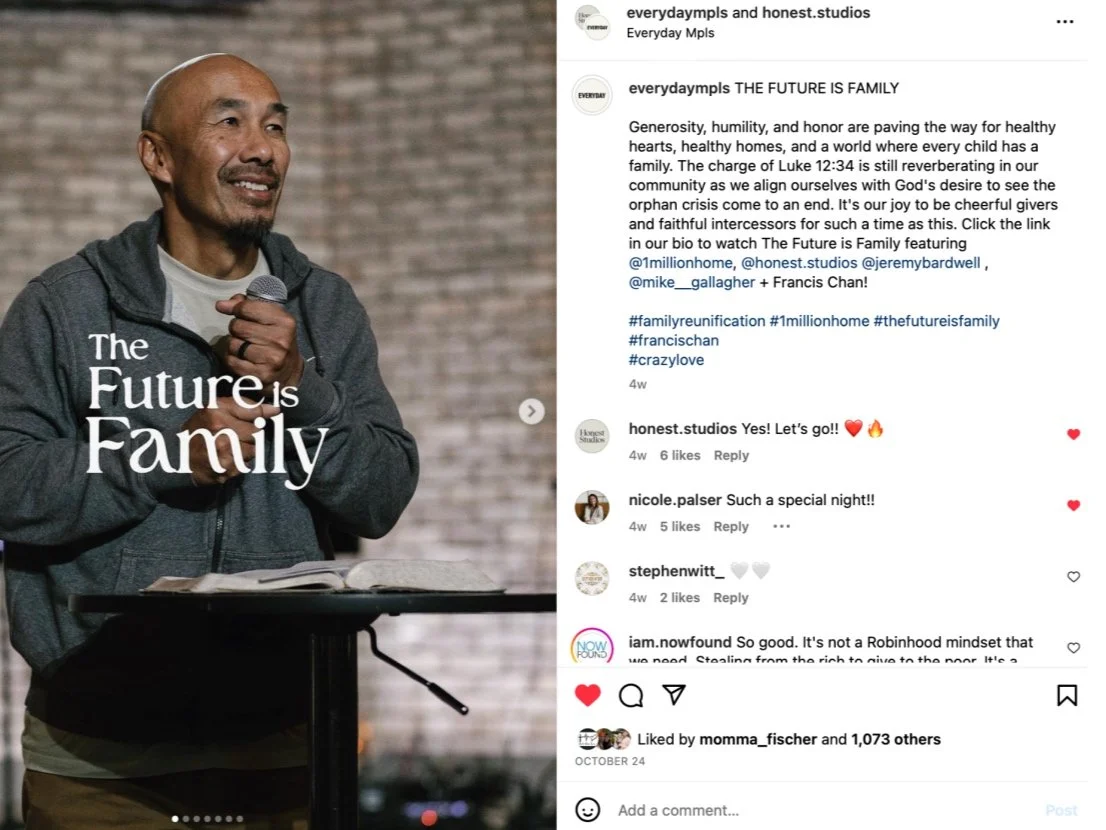Go to next carousel photo arrow

click(531, 411)
